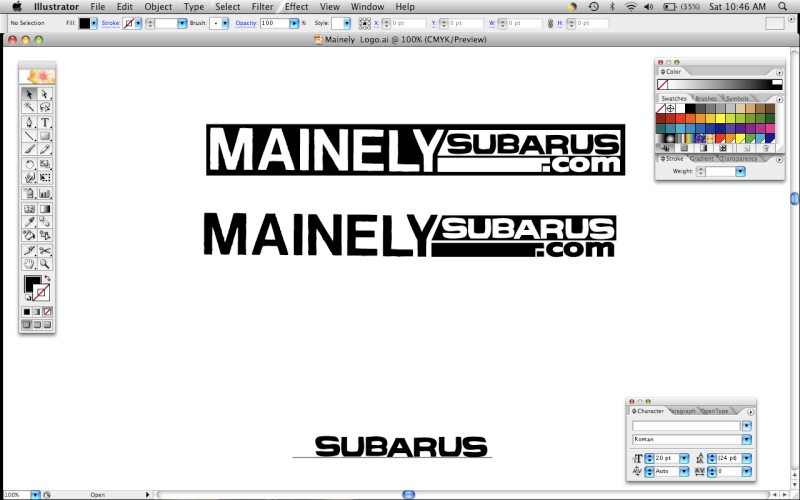
Task: Select the black arrow Selection tool
Action: point(29,94)
